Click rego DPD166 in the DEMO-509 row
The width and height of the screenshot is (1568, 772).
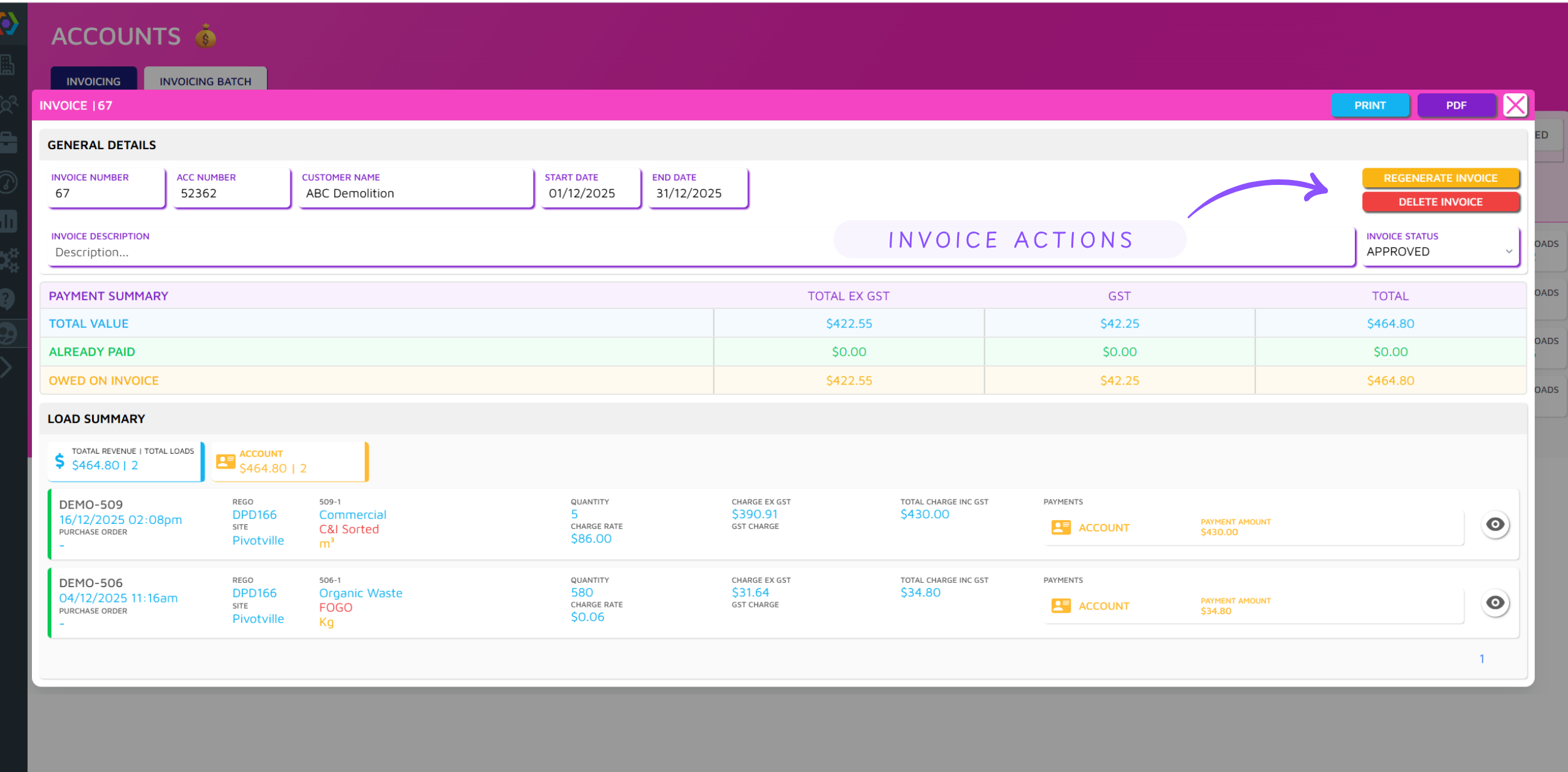tap(254, 515)
